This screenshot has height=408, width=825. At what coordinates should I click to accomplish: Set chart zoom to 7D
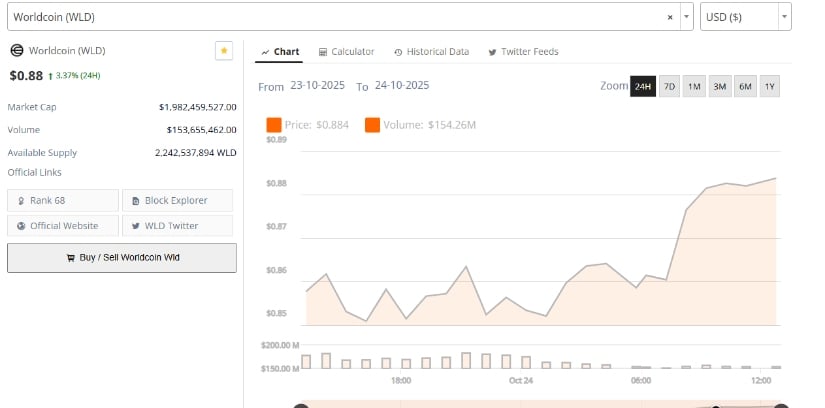670,87
